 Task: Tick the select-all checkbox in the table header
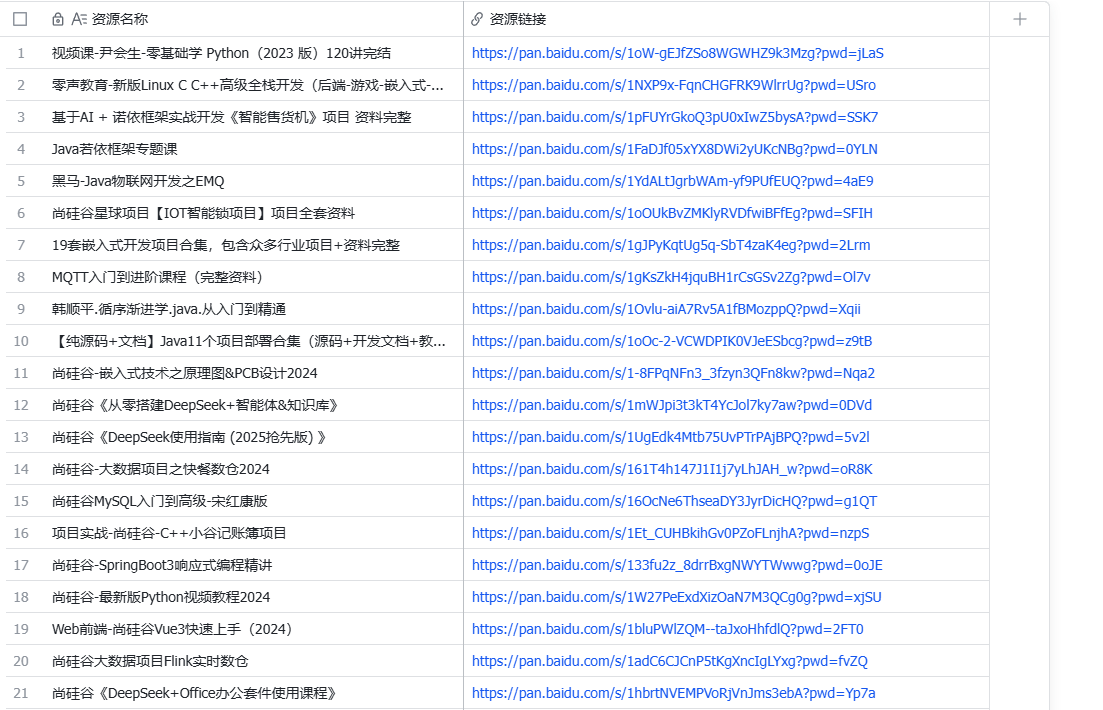[x=20, y=19]
